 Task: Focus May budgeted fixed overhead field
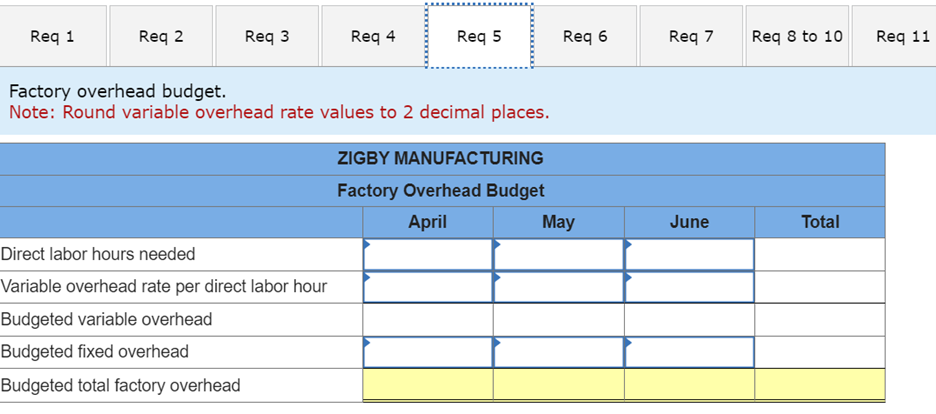pos(559,352)
